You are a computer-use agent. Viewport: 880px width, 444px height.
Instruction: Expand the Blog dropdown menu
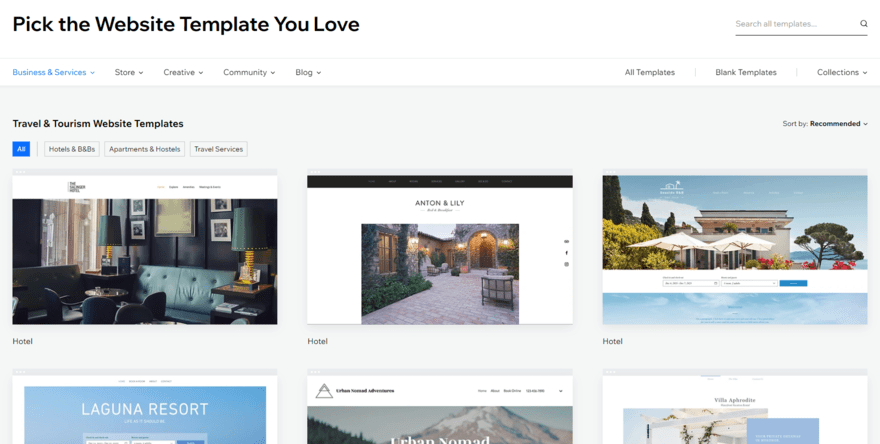click(308, 72)
